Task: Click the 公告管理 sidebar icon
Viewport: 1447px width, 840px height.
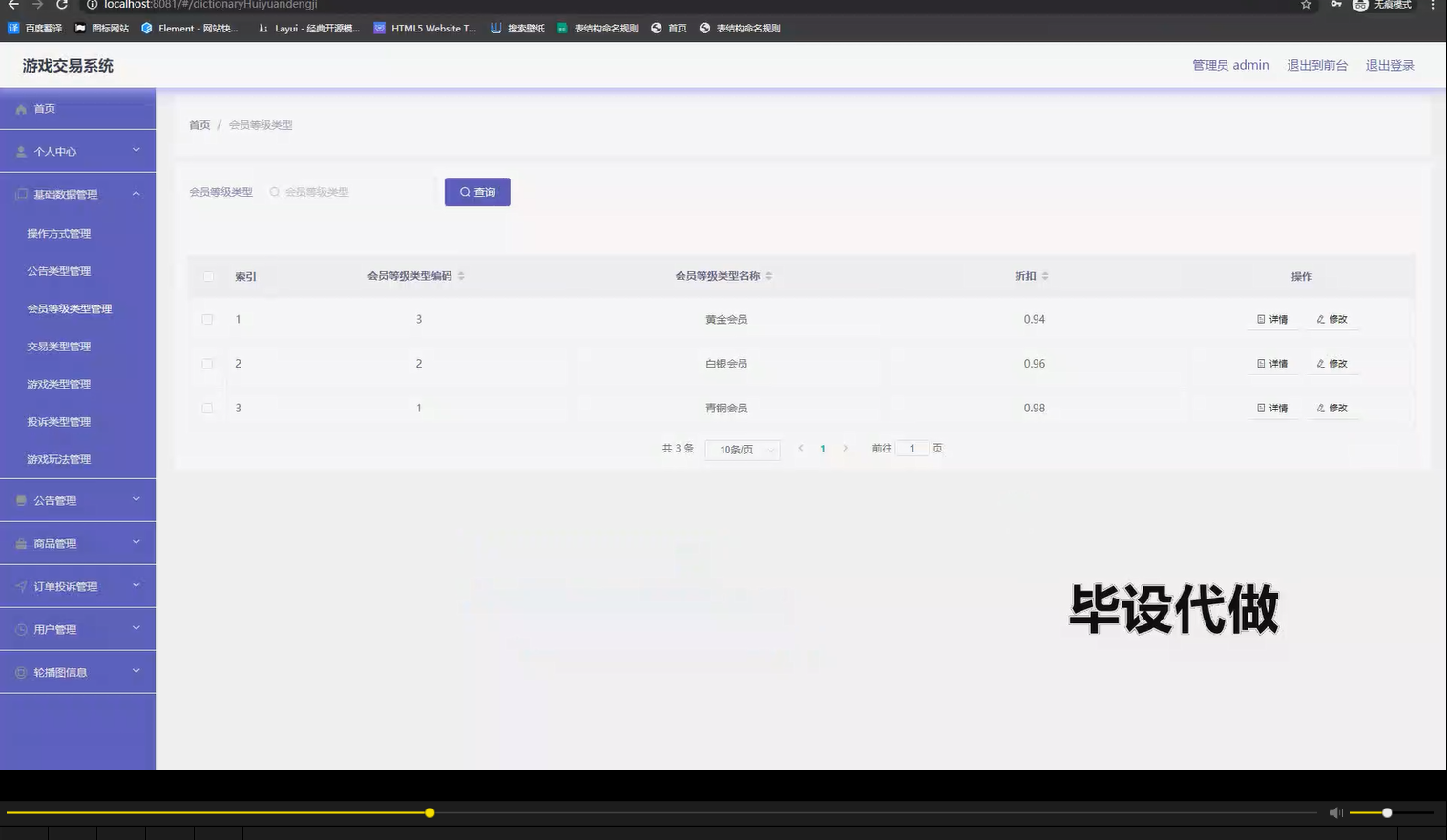Action: coord(21,500)
